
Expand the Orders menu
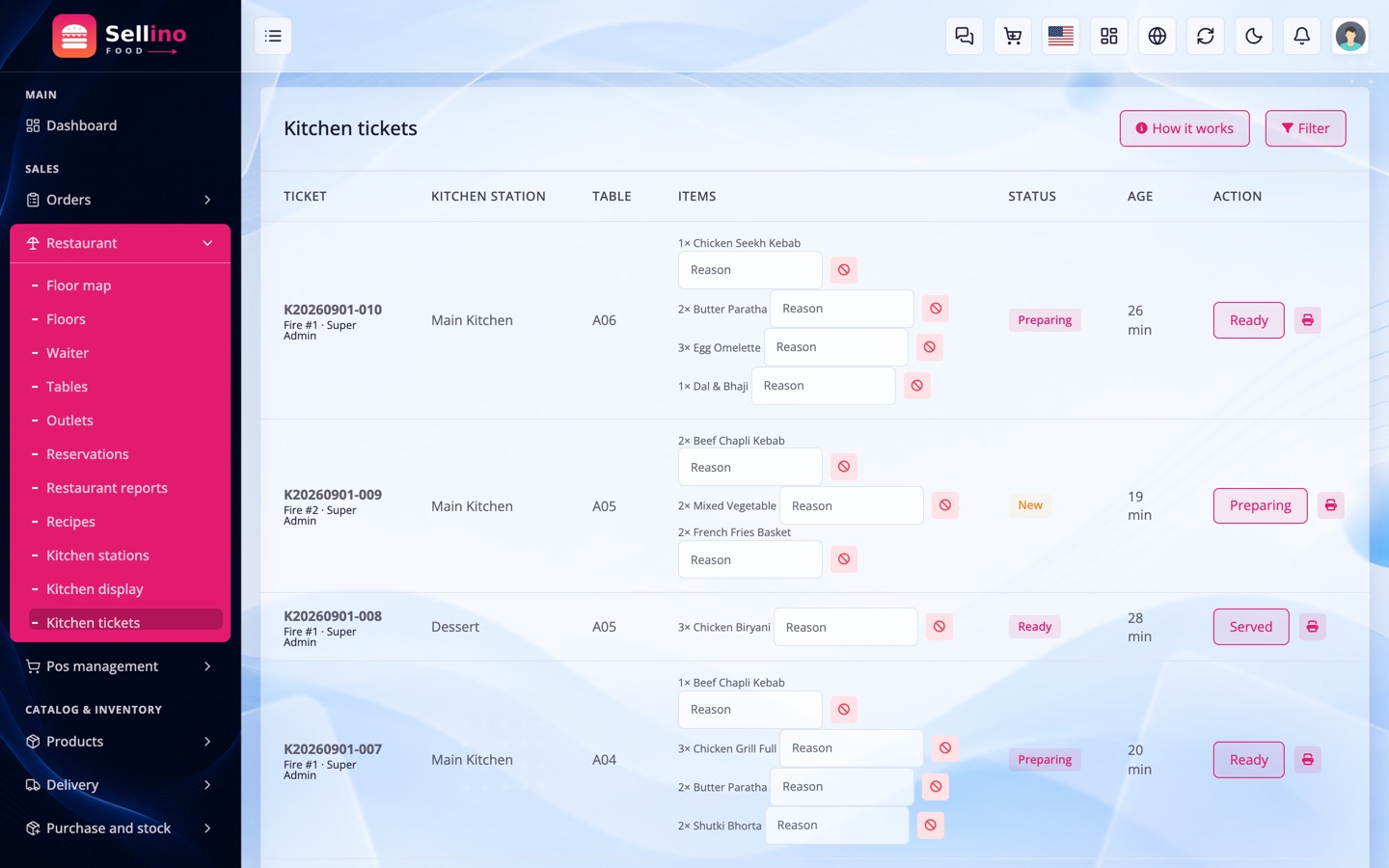[121, 200]
